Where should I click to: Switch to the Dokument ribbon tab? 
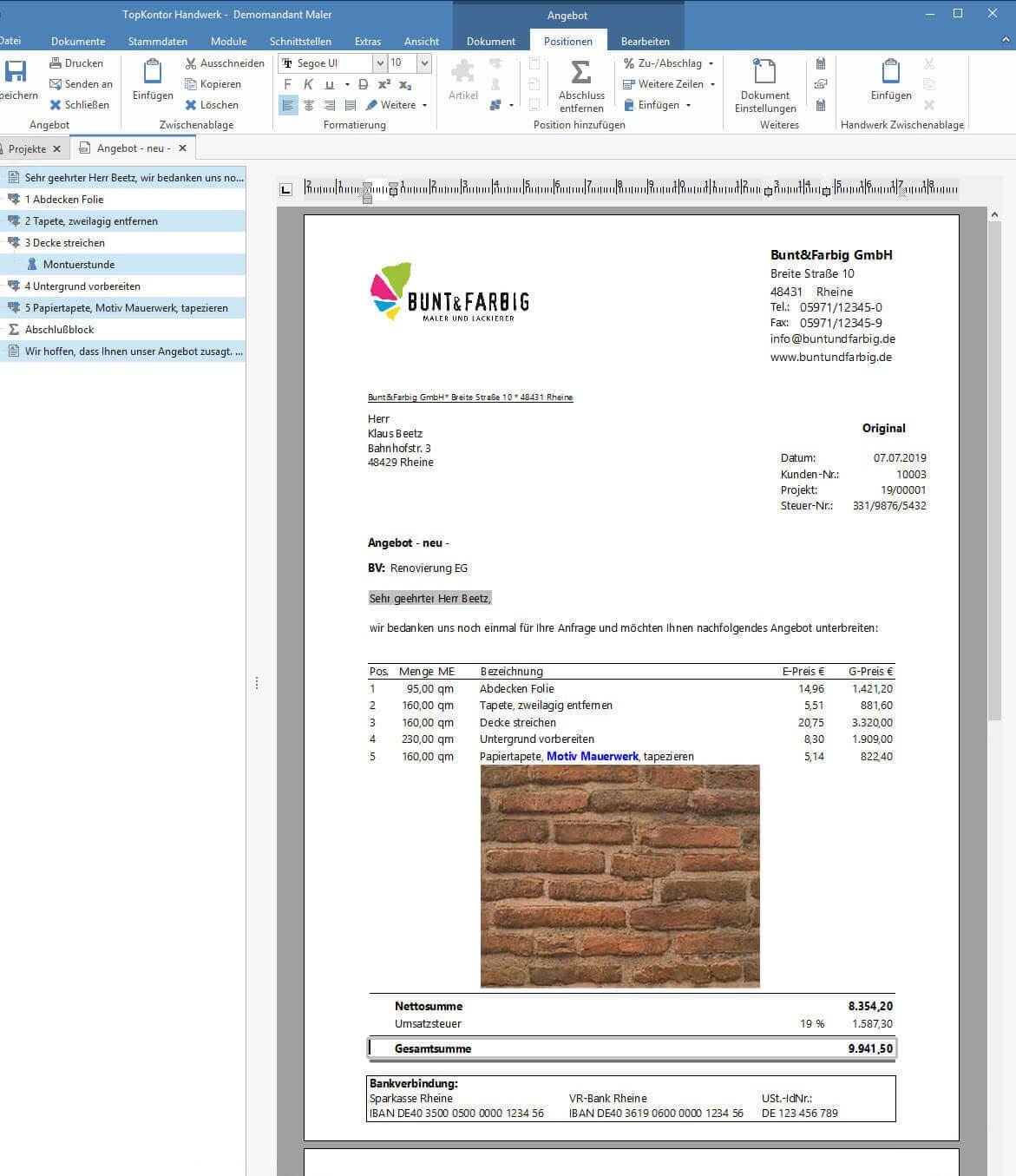[x=491, y=41]
